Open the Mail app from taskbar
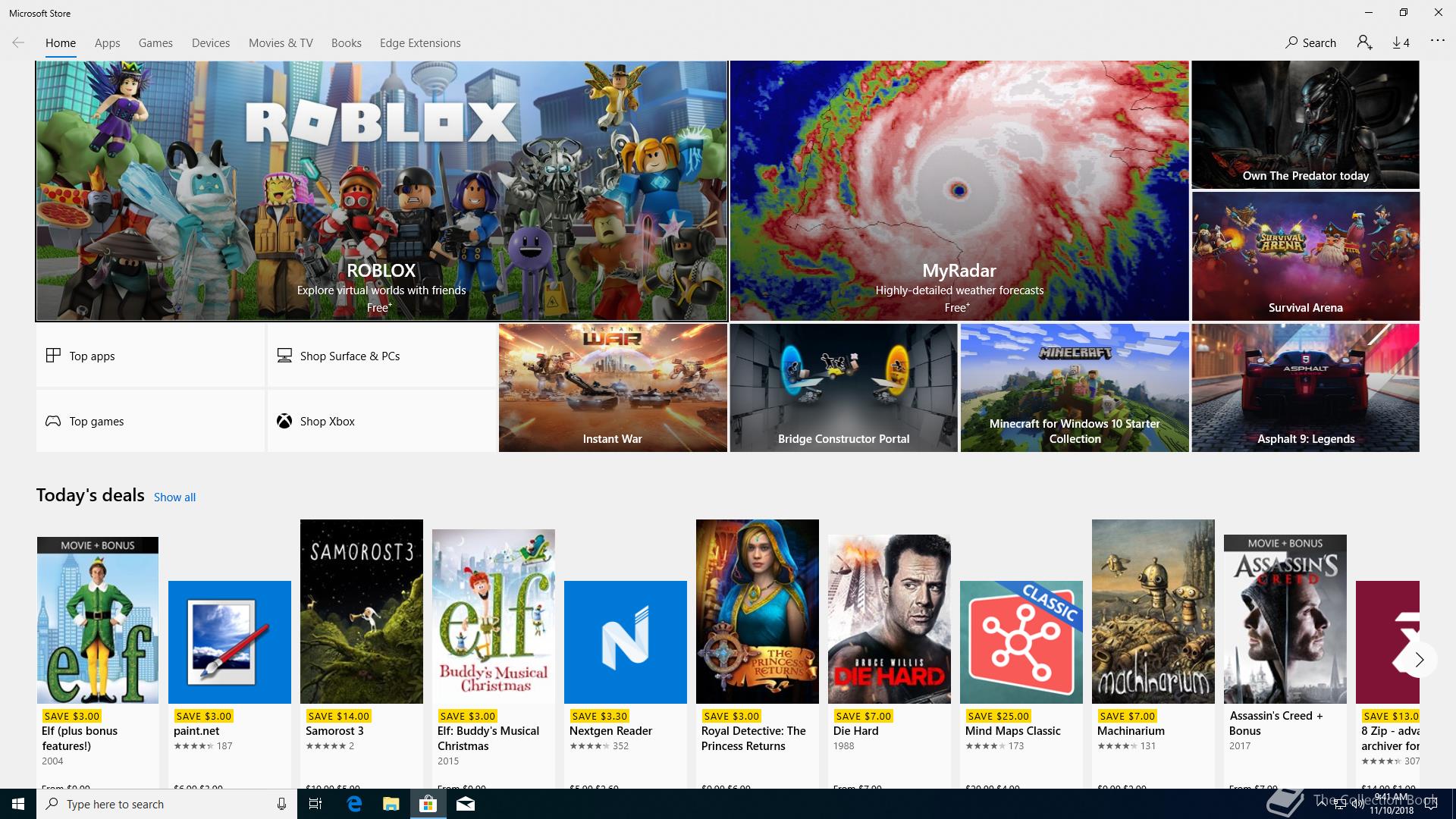The height and width of the screenshot is (819, 1456). tap(466, 804)
